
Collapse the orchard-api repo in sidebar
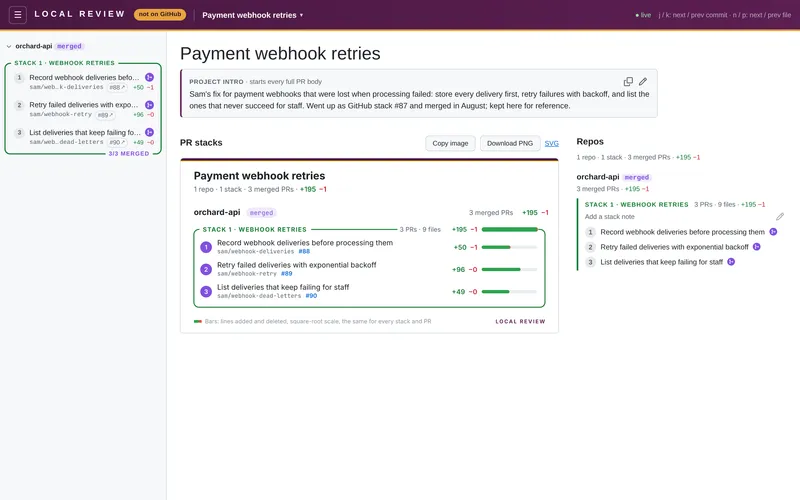[x=9, y=46]
